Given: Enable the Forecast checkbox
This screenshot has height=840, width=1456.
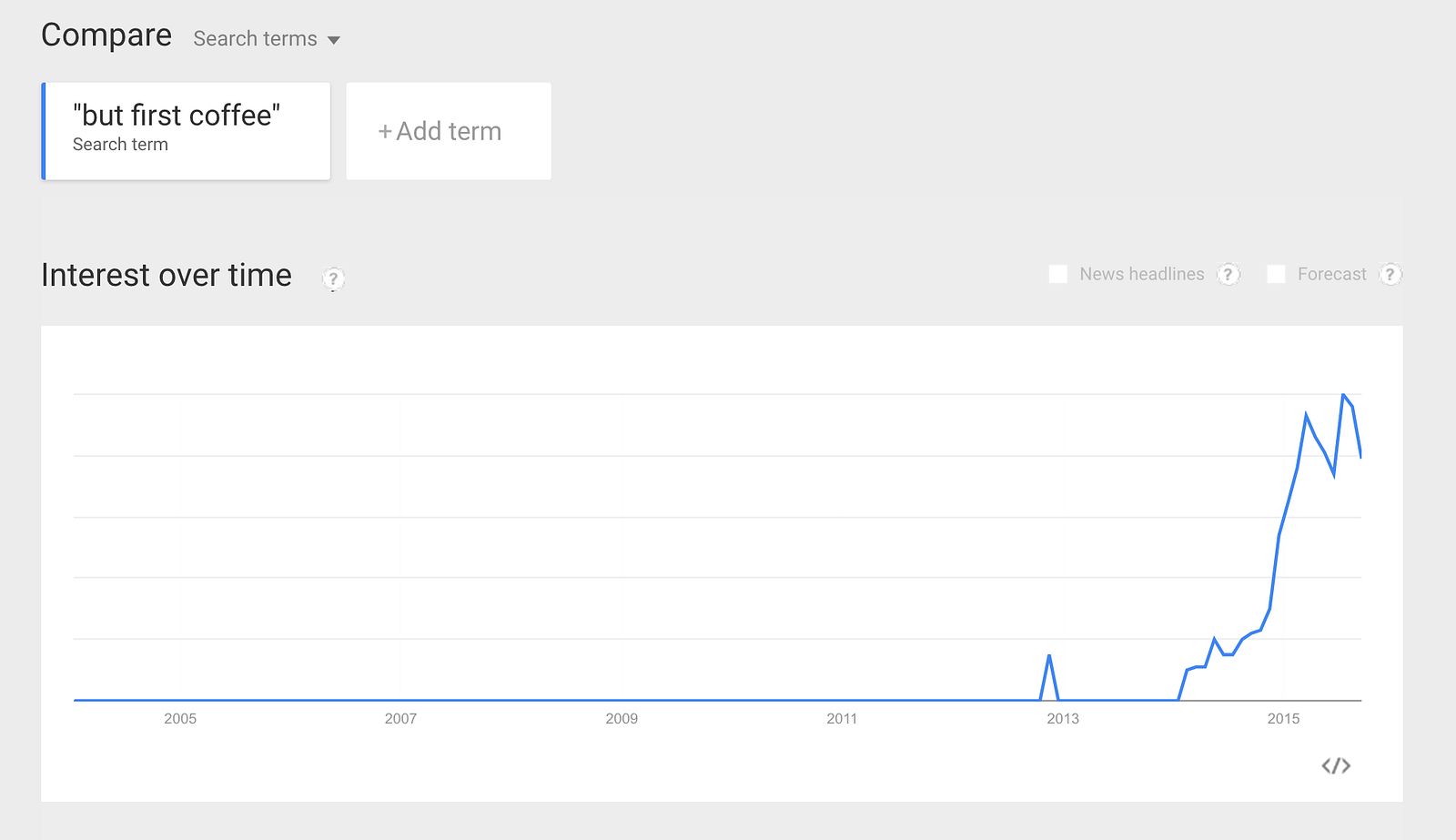Looking at the screenshot, I should tap(1276, 274).
